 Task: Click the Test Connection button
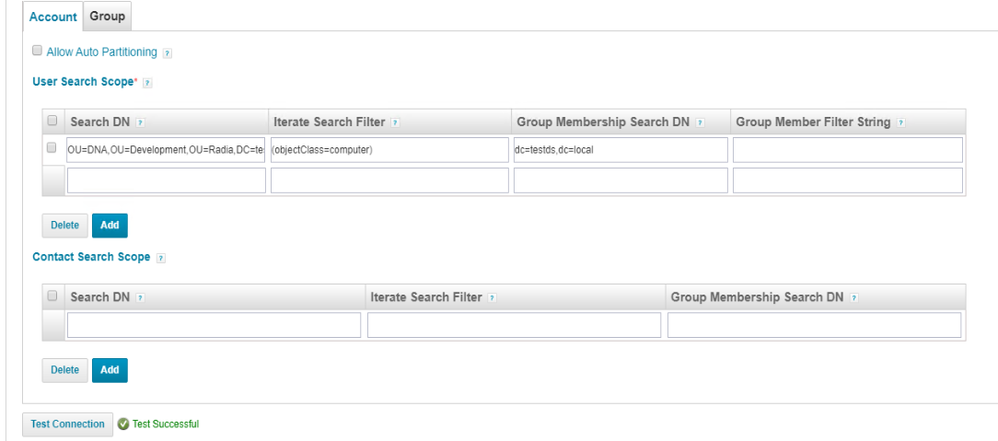click(x=67, y=424)
